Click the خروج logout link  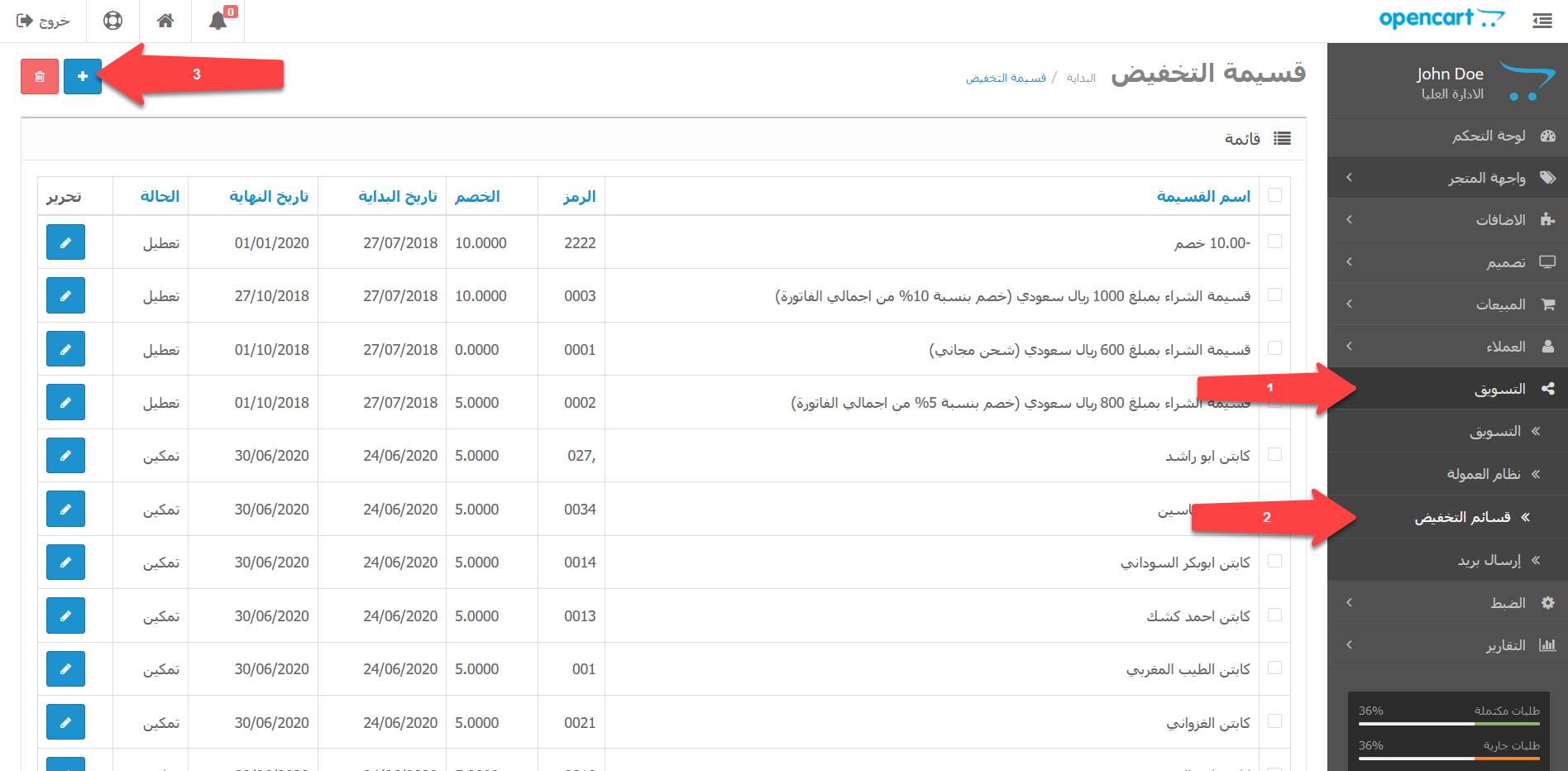click(44, 21)
